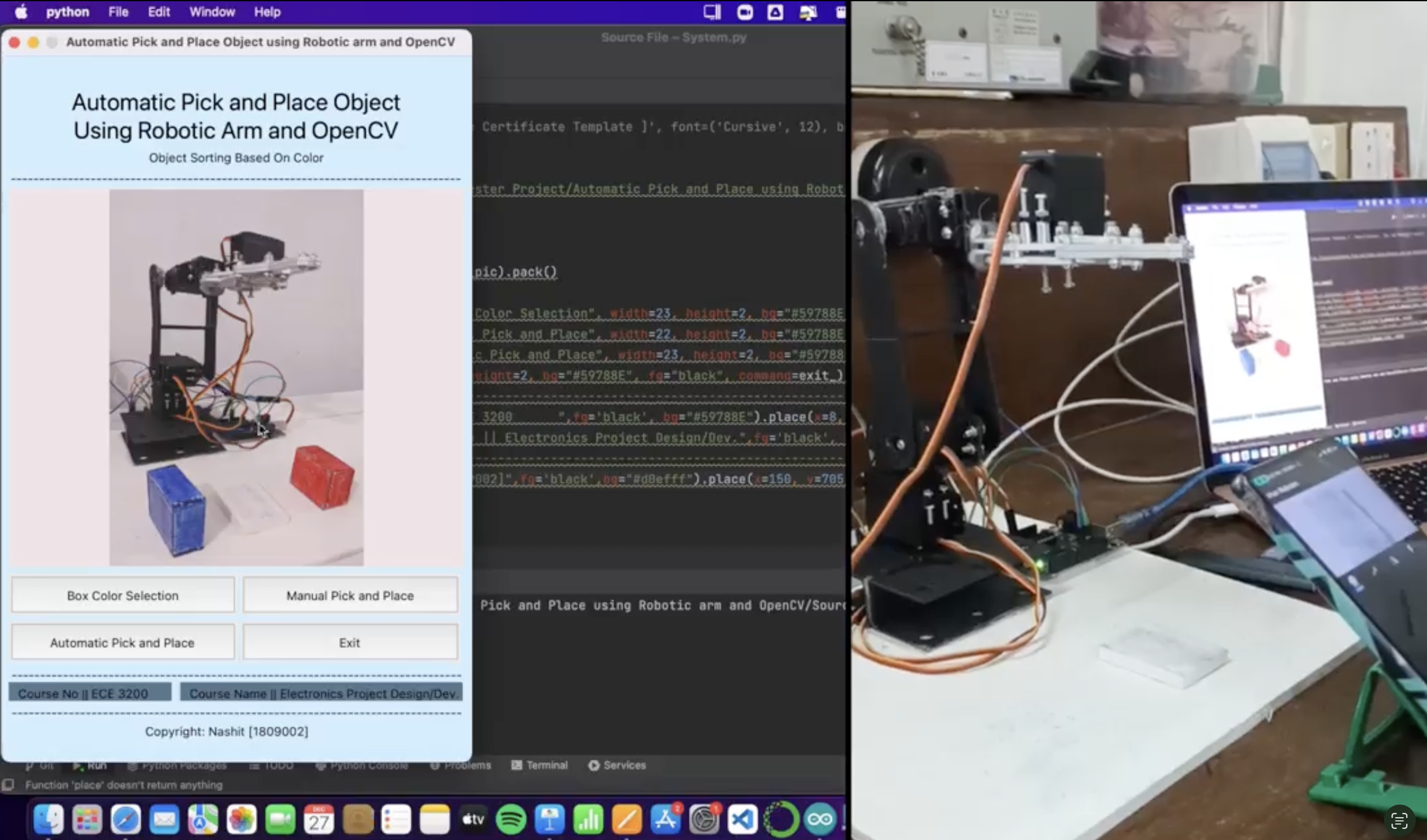Click the 'Source File – System.py' PyCharm title
Image resolution: width=1427 pixels, height=840 pixels.
pos(673,37)
